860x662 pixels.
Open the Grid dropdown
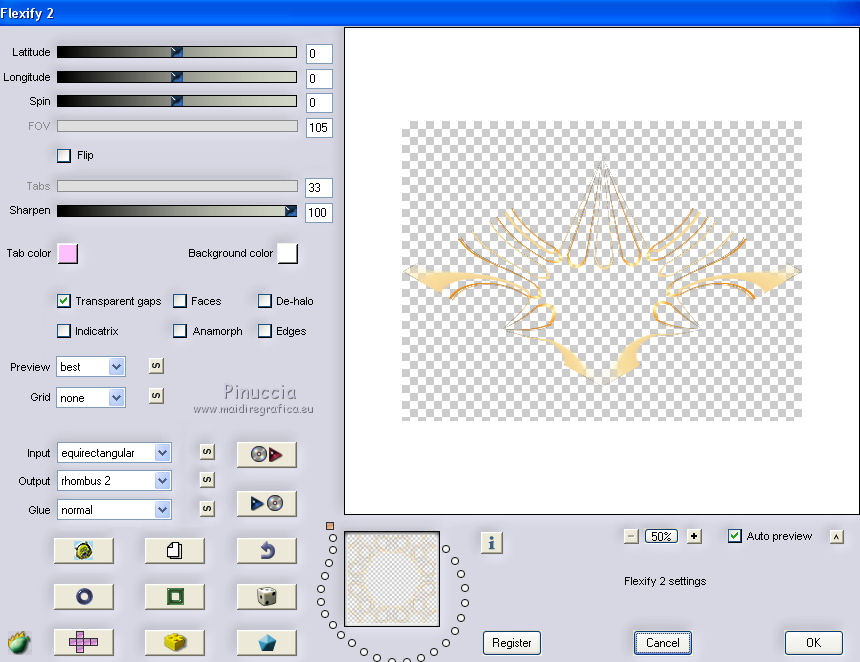pyautogui.click(x=90, y=398)
